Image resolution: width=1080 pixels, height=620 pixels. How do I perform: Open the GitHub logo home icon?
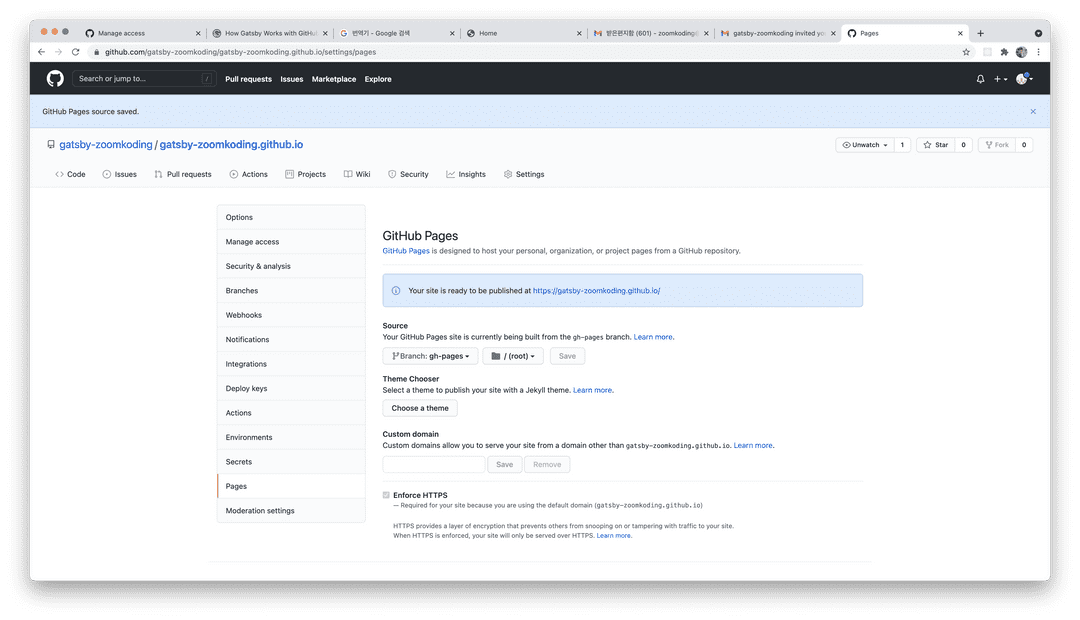55,79
